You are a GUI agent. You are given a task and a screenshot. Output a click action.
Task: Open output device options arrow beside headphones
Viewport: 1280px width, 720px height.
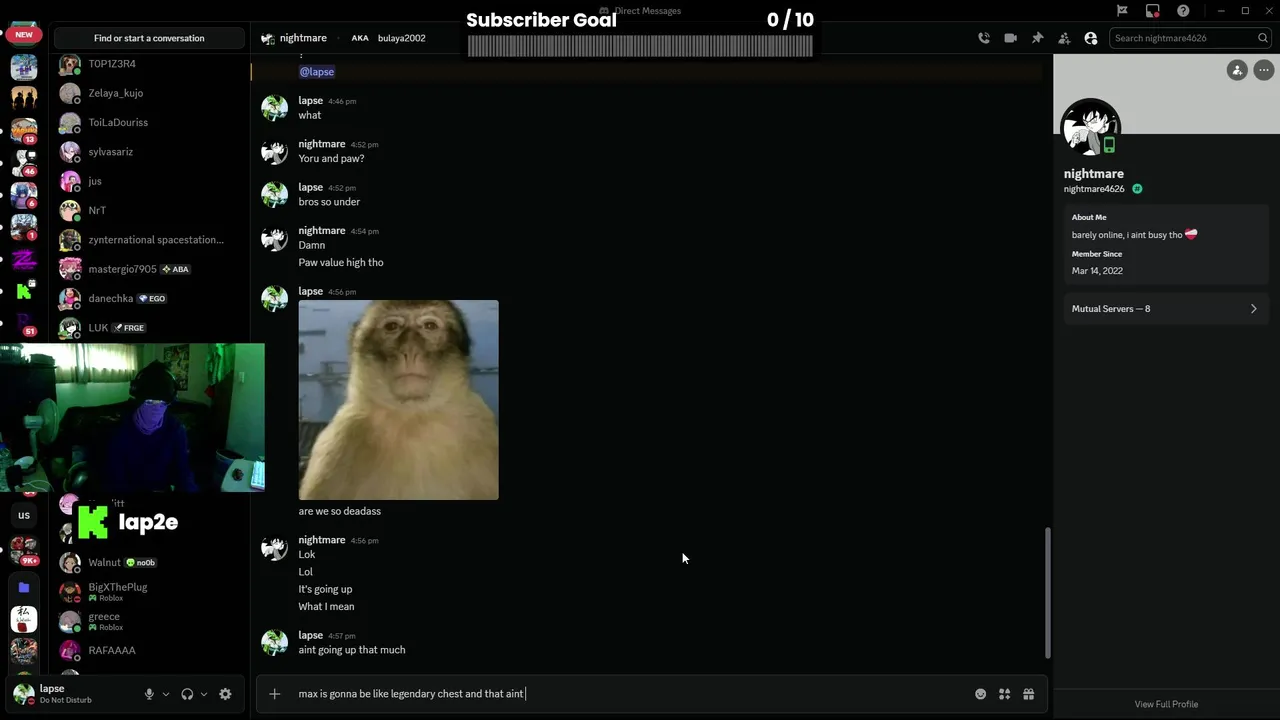[204, 694]
